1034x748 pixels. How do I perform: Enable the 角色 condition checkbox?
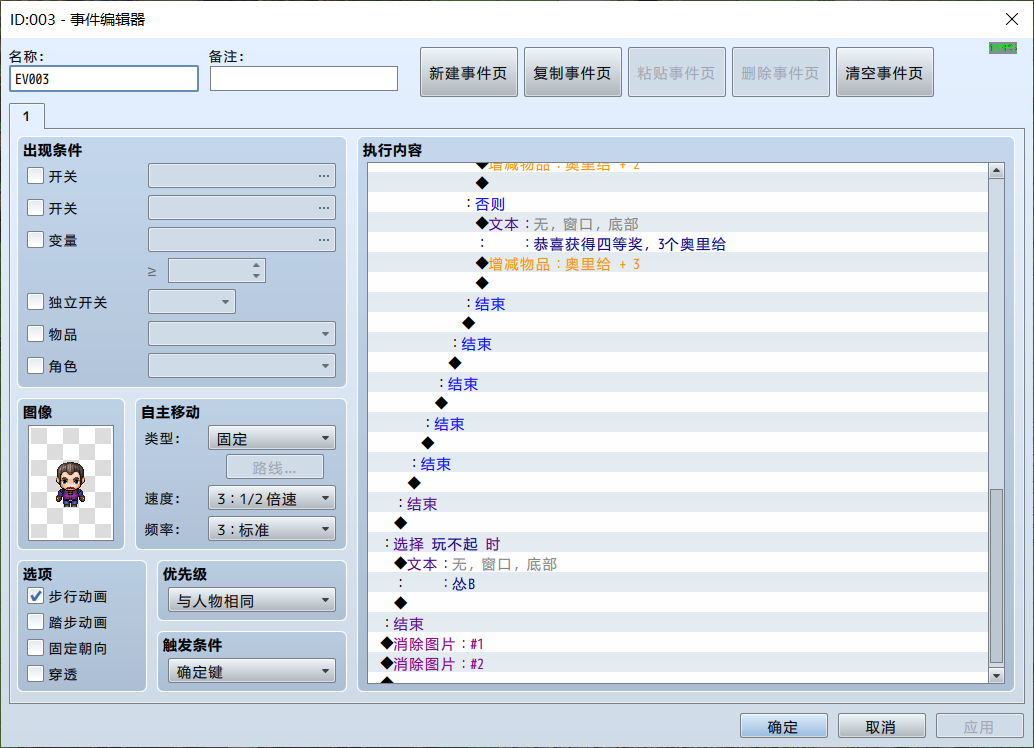click(x=36, y=365)
